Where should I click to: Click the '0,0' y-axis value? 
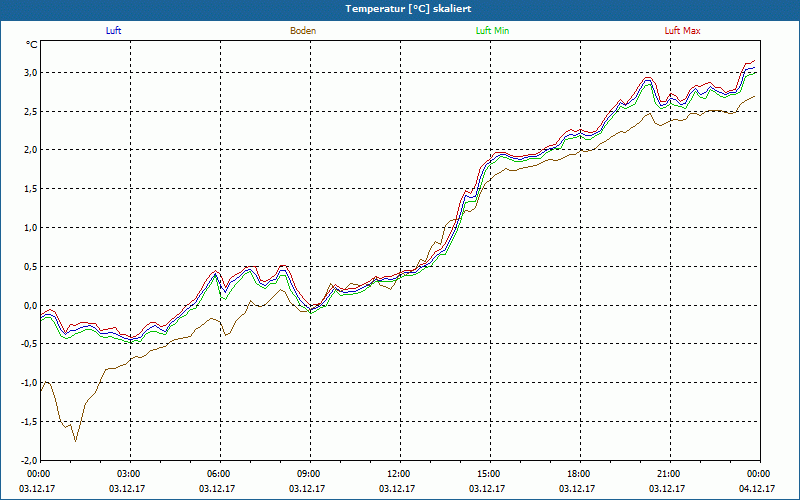point(31,305)
